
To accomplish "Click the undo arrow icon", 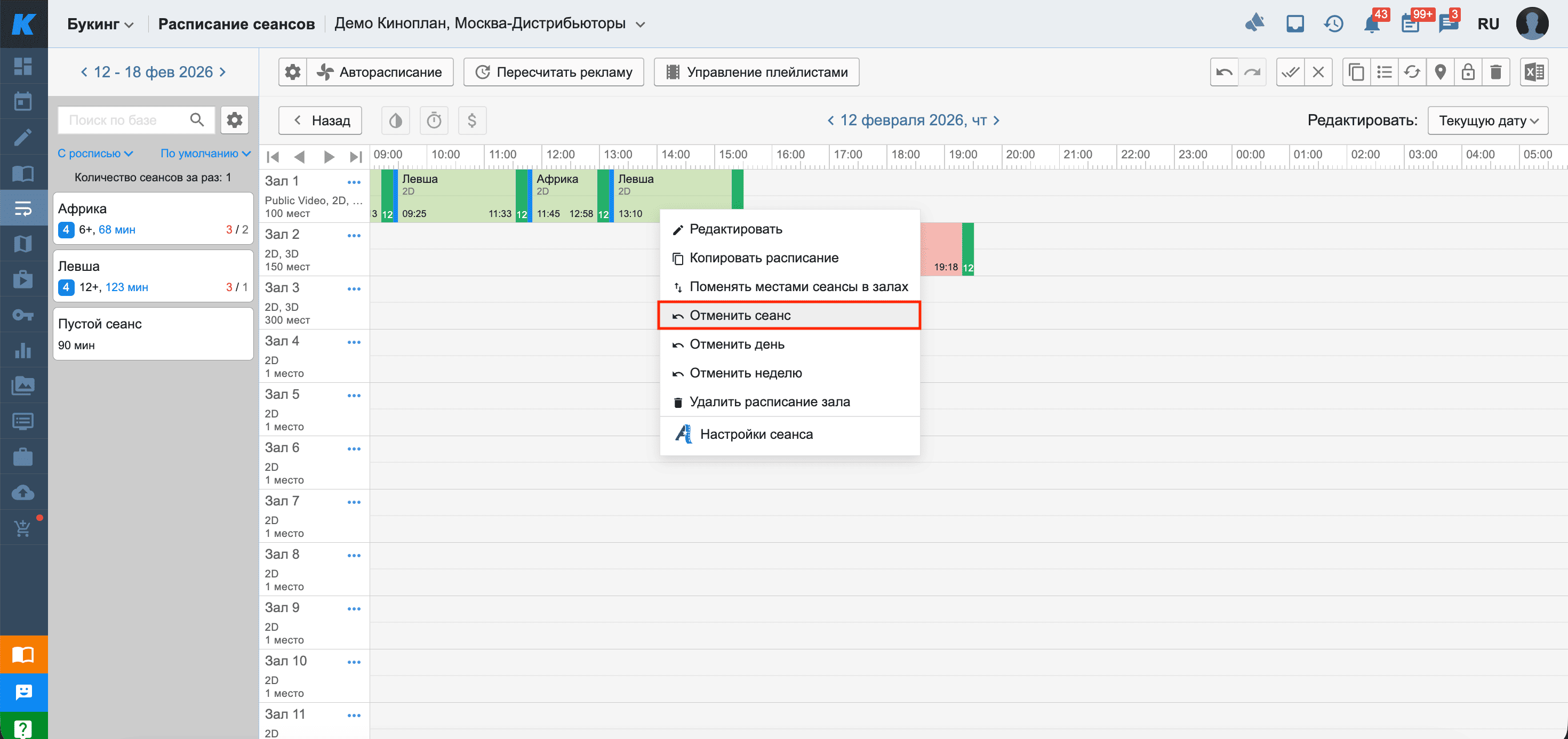I will (x=1224, y=73).
